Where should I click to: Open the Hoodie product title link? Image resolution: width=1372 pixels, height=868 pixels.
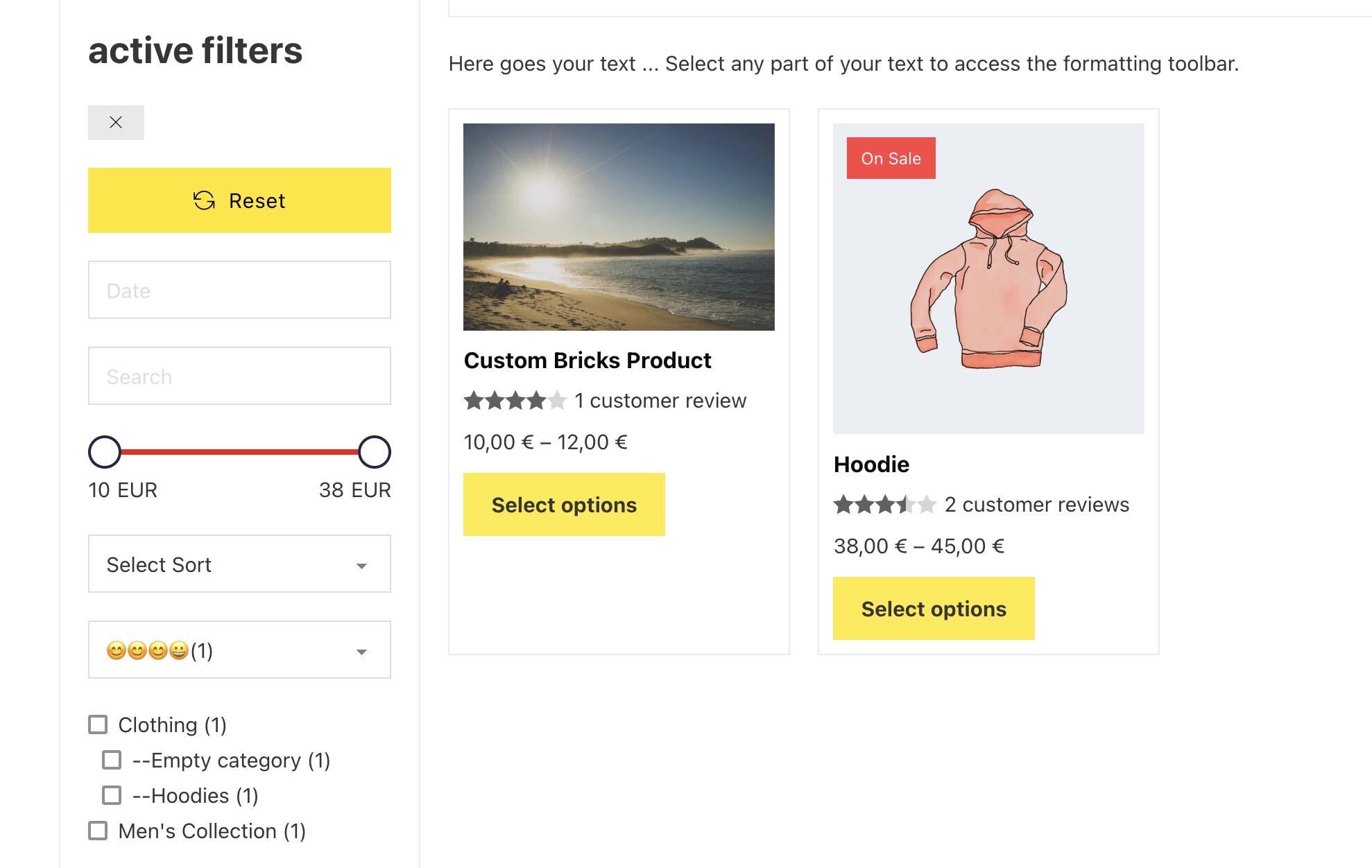coord(871,464)
